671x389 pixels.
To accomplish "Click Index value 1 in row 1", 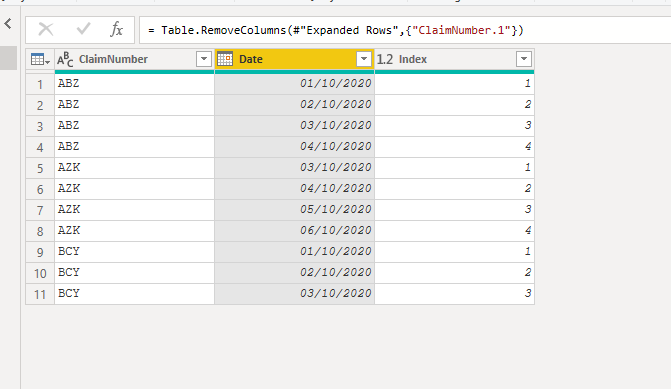I will [454, 84].
